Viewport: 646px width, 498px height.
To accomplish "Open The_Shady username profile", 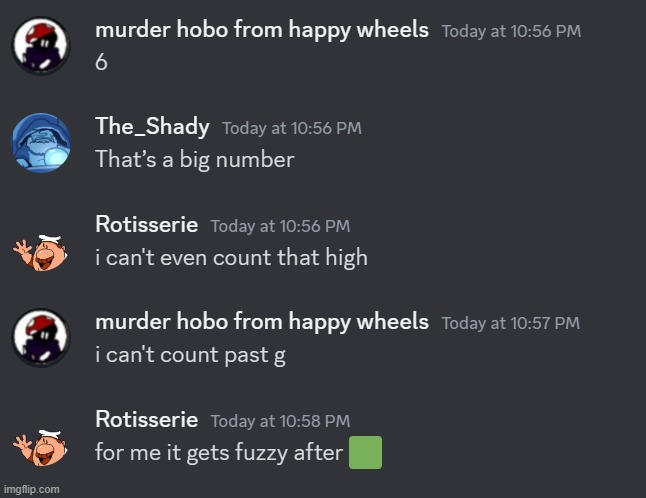I will coord(152,126).
